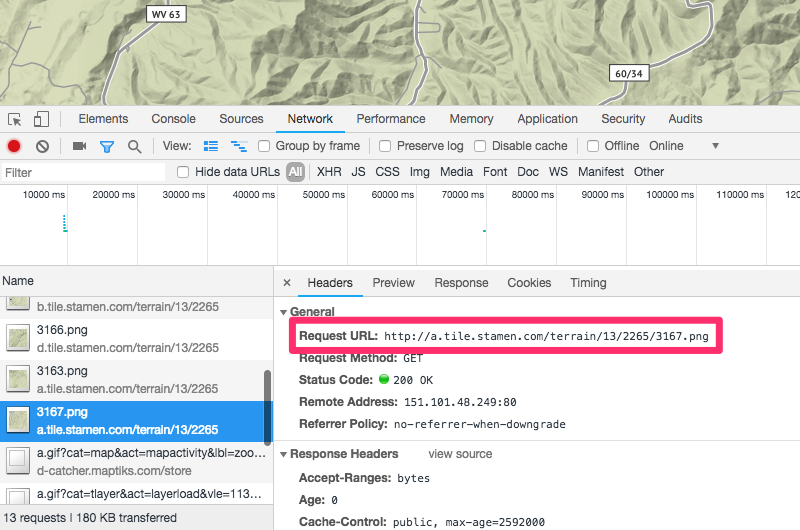Check the Disable cache option
800x530 pixels.
[x=481, y=146]
